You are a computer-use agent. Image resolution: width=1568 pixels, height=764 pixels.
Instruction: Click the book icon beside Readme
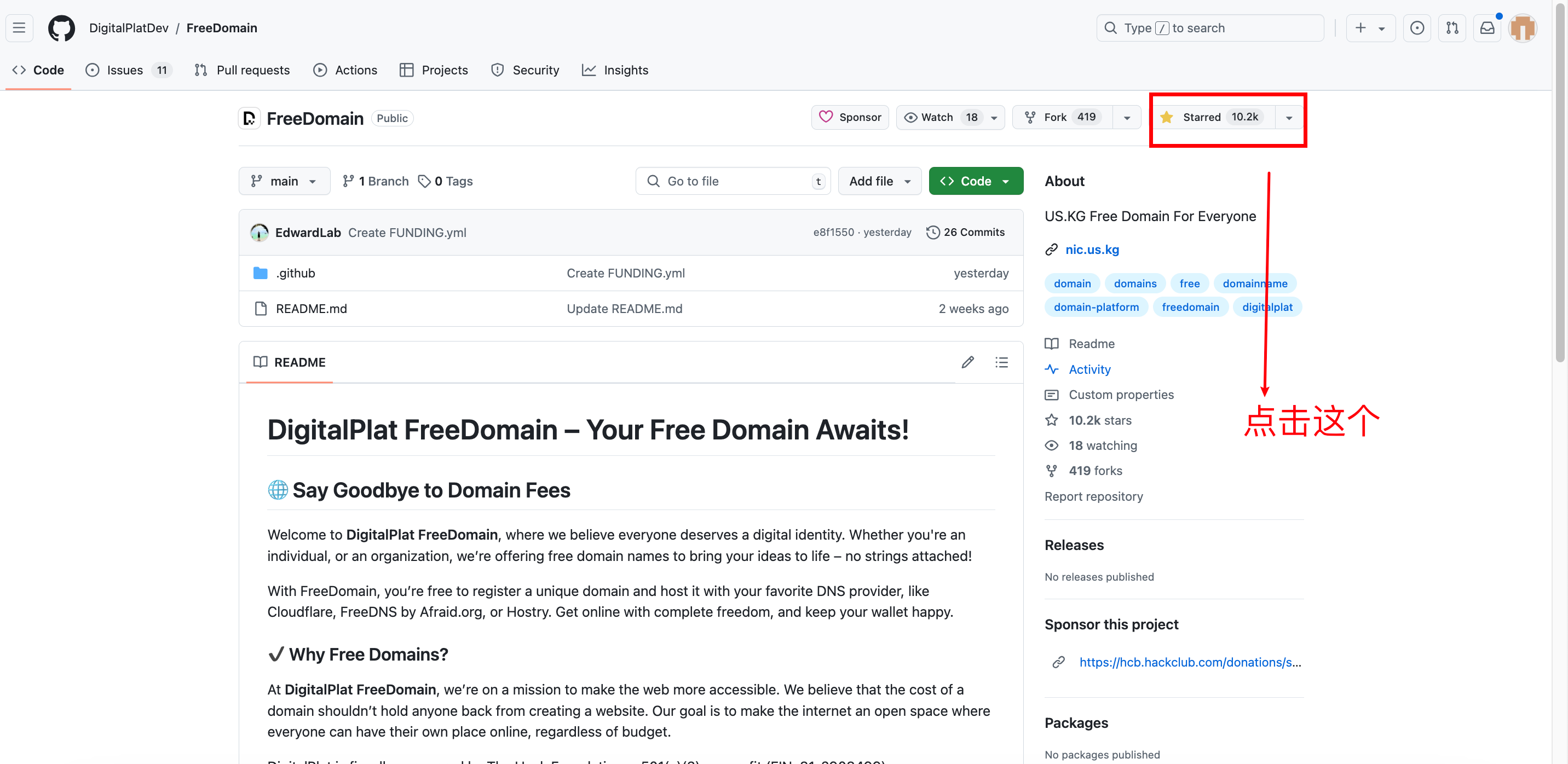tap(1051, 344)
